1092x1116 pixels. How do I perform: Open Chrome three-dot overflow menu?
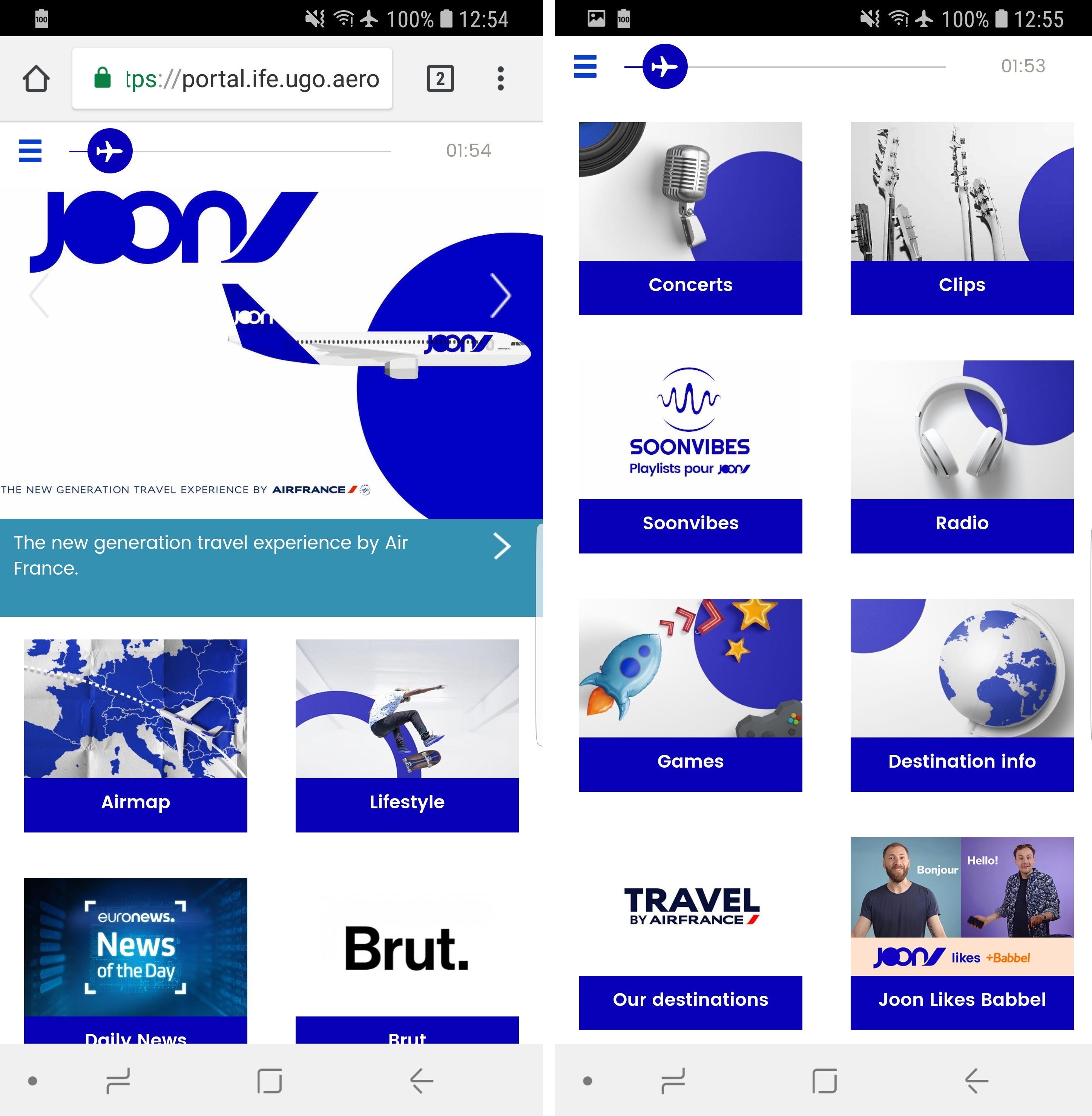pyautogui.click(x=500, y=78)
